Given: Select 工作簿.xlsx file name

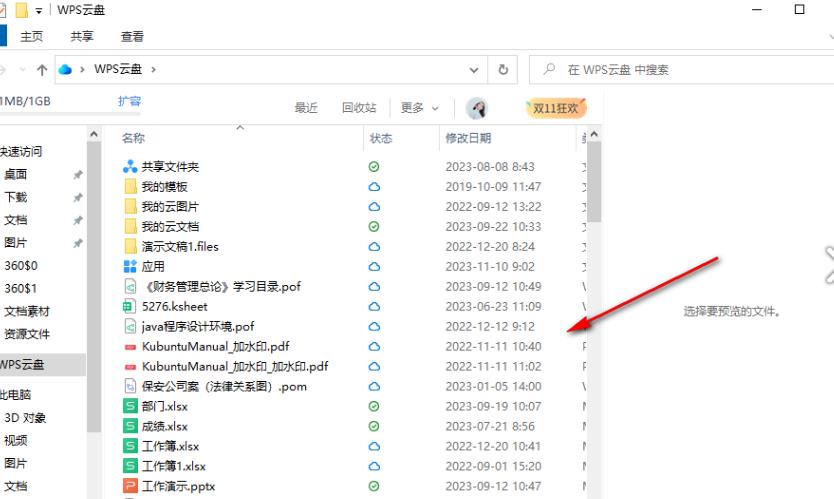Looking at the screenshot, I should [x=170, y=446].
